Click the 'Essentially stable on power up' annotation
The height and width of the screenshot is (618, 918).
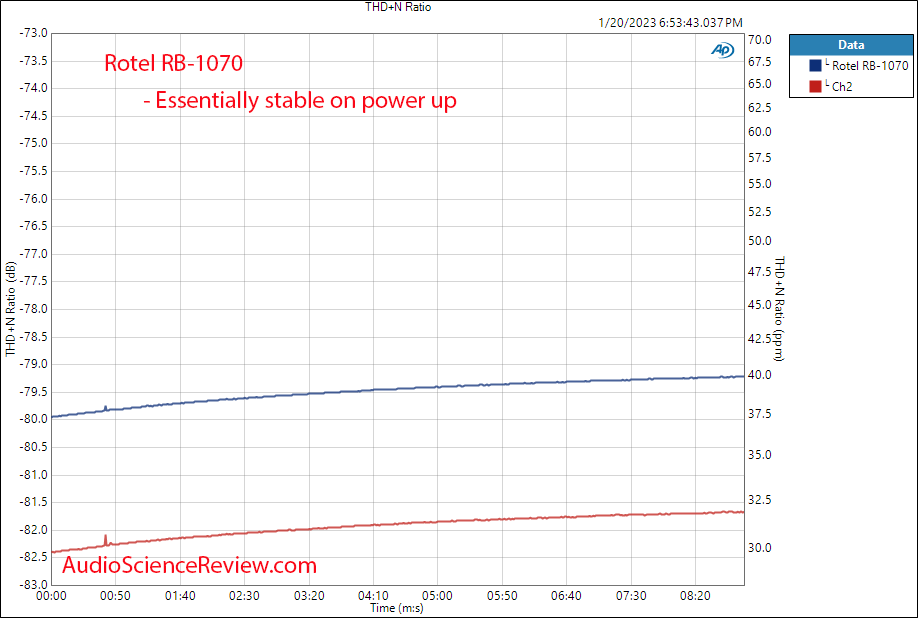pos(300,101)
